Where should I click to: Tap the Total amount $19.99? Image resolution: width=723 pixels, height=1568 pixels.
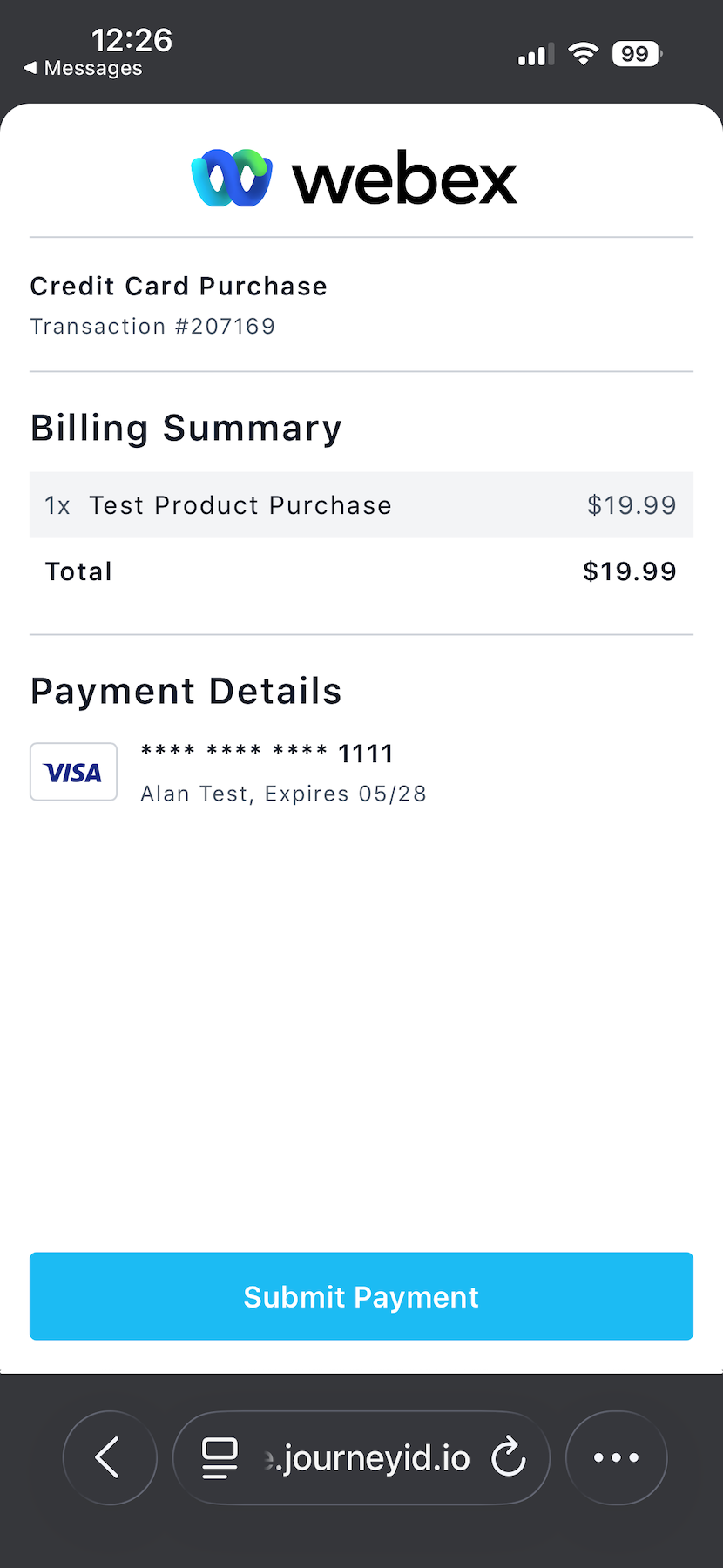click(629, 571)
